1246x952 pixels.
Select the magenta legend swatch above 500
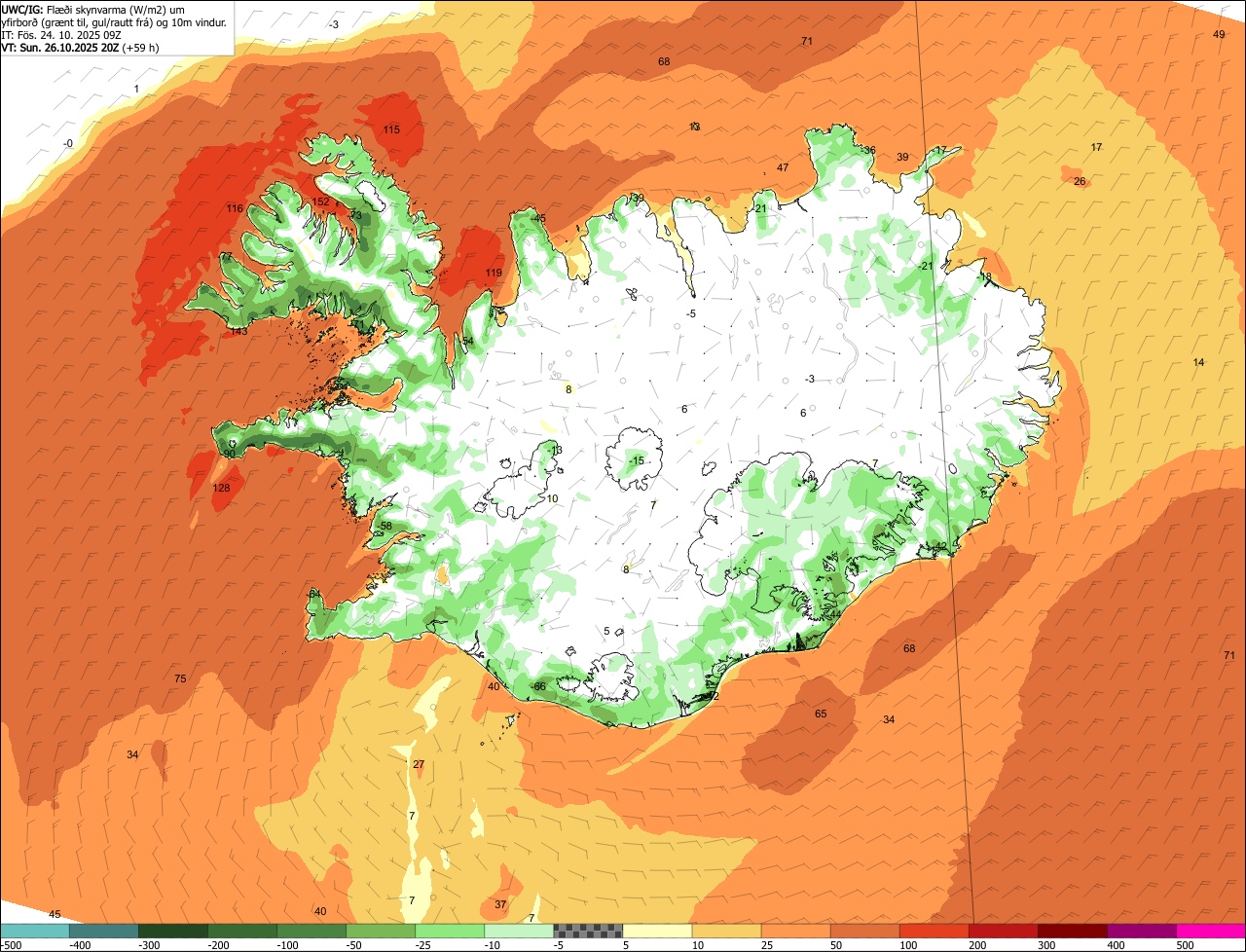[x=1211, y=931]
